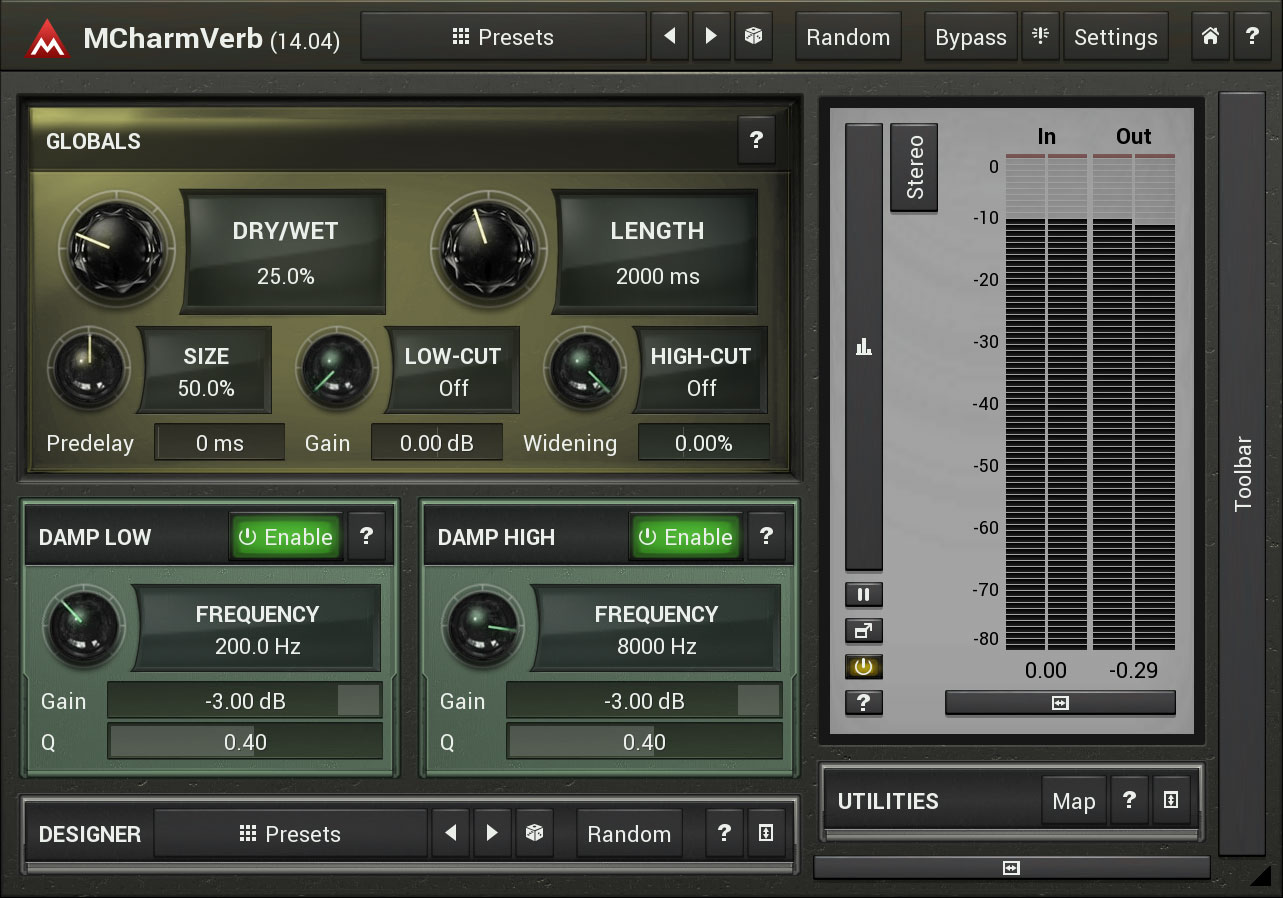
Task: Go to next preset in top bar
Action: point(711,37)
